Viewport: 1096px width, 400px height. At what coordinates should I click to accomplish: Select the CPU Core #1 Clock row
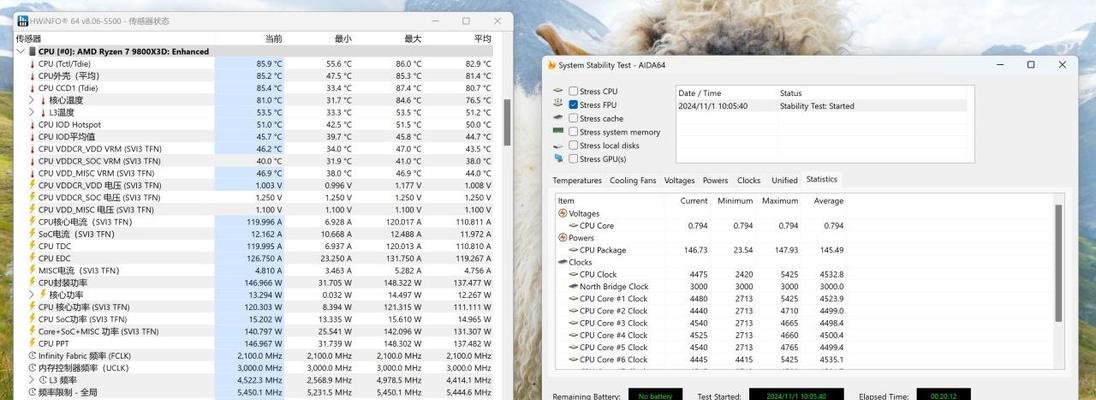coord(701,299)
